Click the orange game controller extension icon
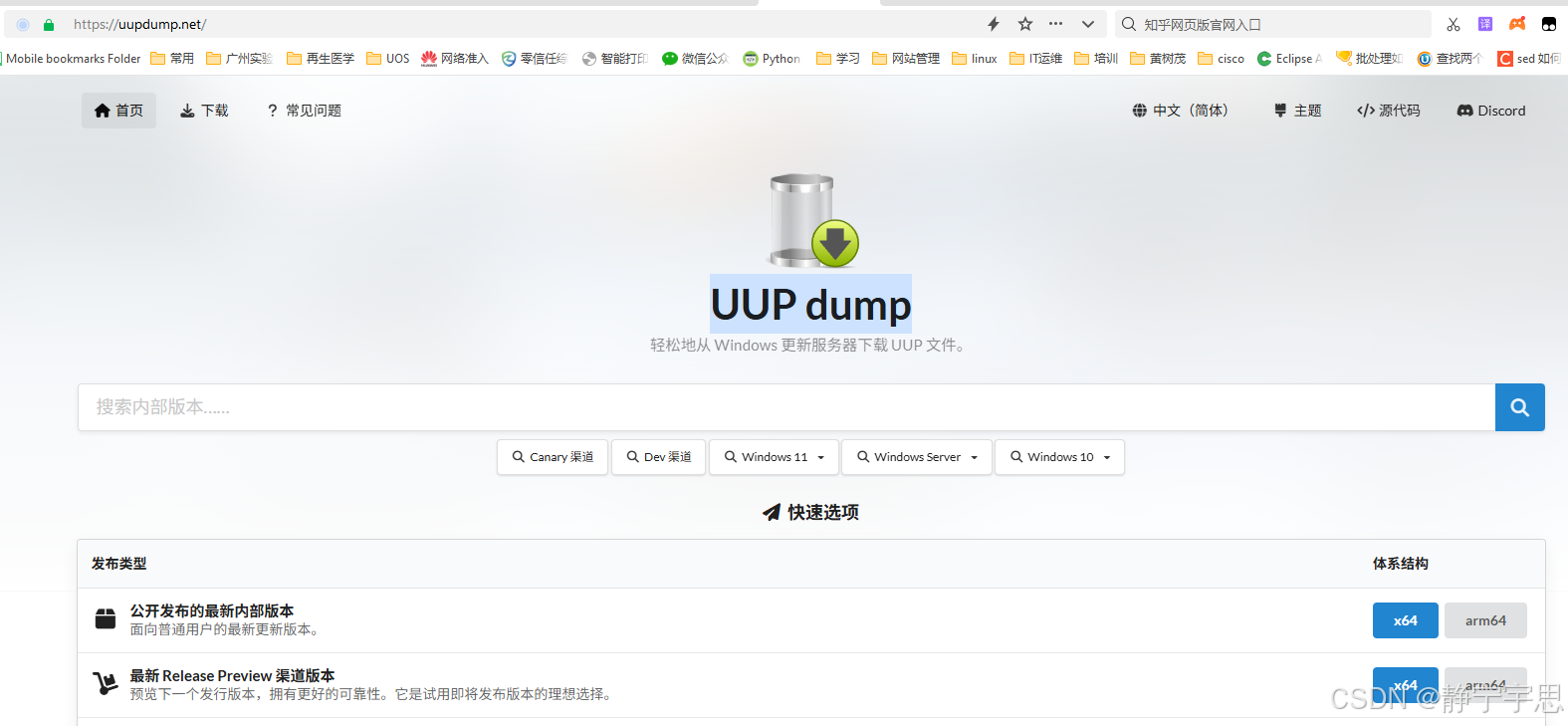Viewport: 1568px width, 726px height. click(1517, 24)
